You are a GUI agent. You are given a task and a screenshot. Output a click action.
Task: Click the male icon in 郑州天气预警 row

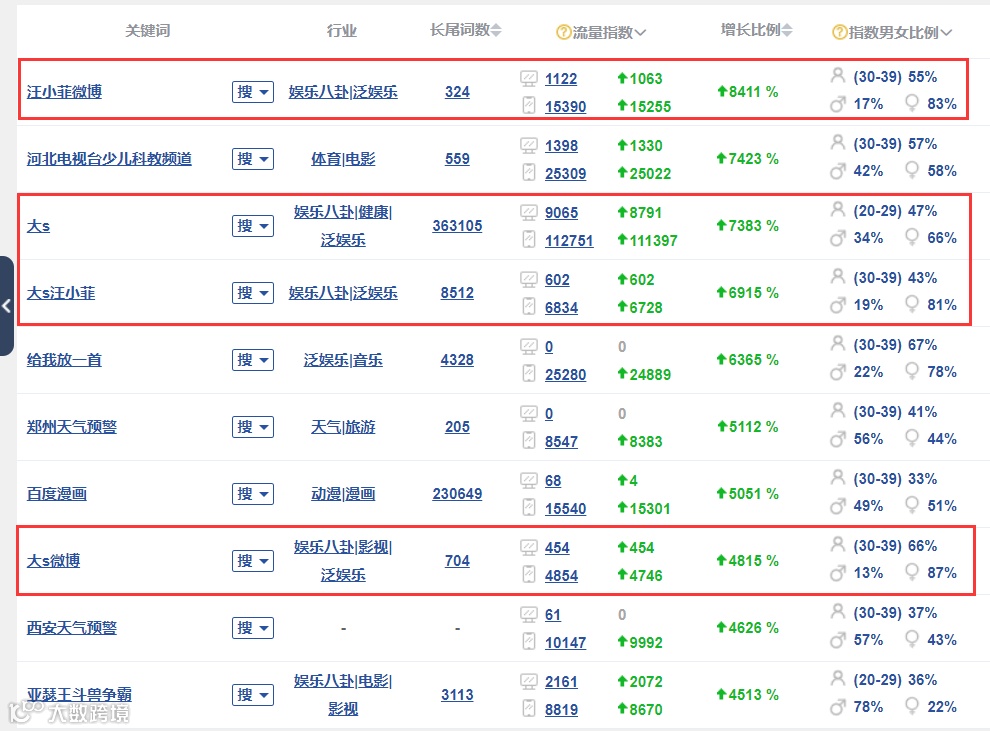click(837, 439)
